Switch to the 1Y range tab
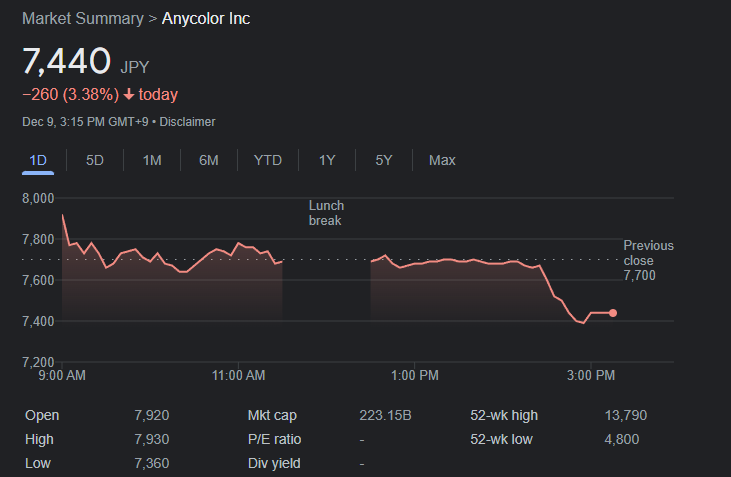731x477 pixels. tap(327, 160)
